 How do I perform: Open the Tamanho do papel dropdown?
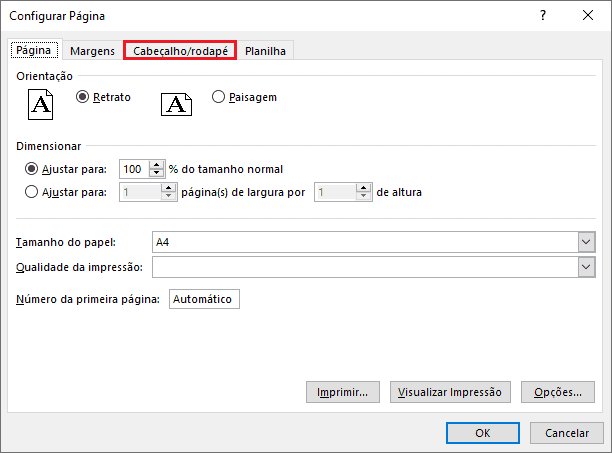tap(586, 242)
